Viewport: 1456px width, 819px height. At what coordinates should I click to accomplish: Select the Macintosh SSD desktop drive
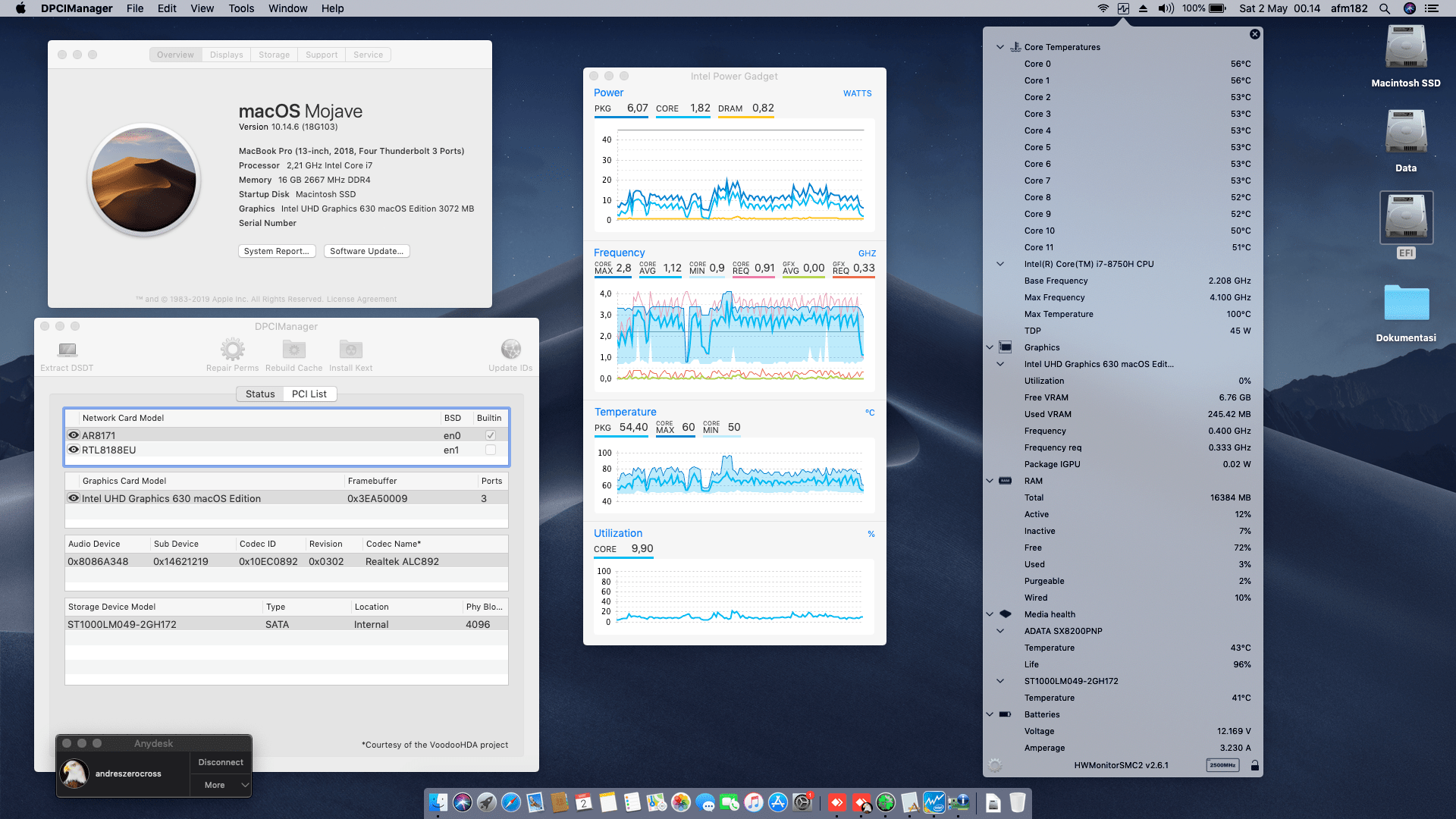(x=1406, y=56)
